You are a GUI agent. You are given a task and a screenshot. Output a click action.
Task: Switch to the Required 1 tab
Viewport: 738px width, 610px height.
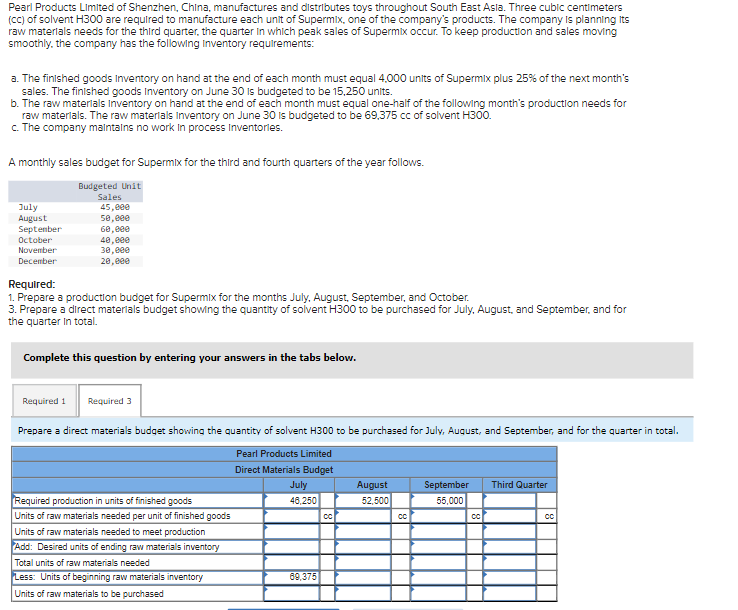[44, 401]
